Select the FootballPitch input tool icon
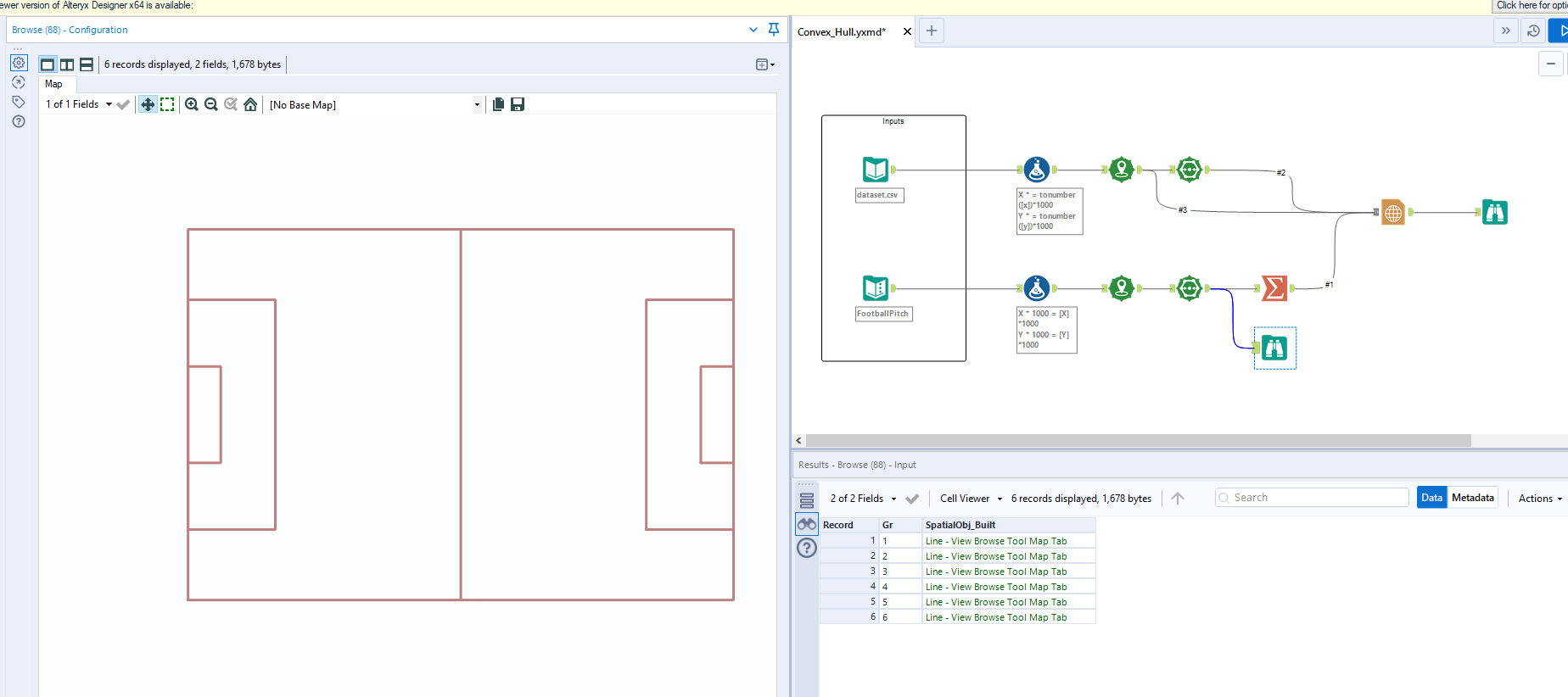The image size is (1568, 697). pyautogui.click(x=875, y=288)
